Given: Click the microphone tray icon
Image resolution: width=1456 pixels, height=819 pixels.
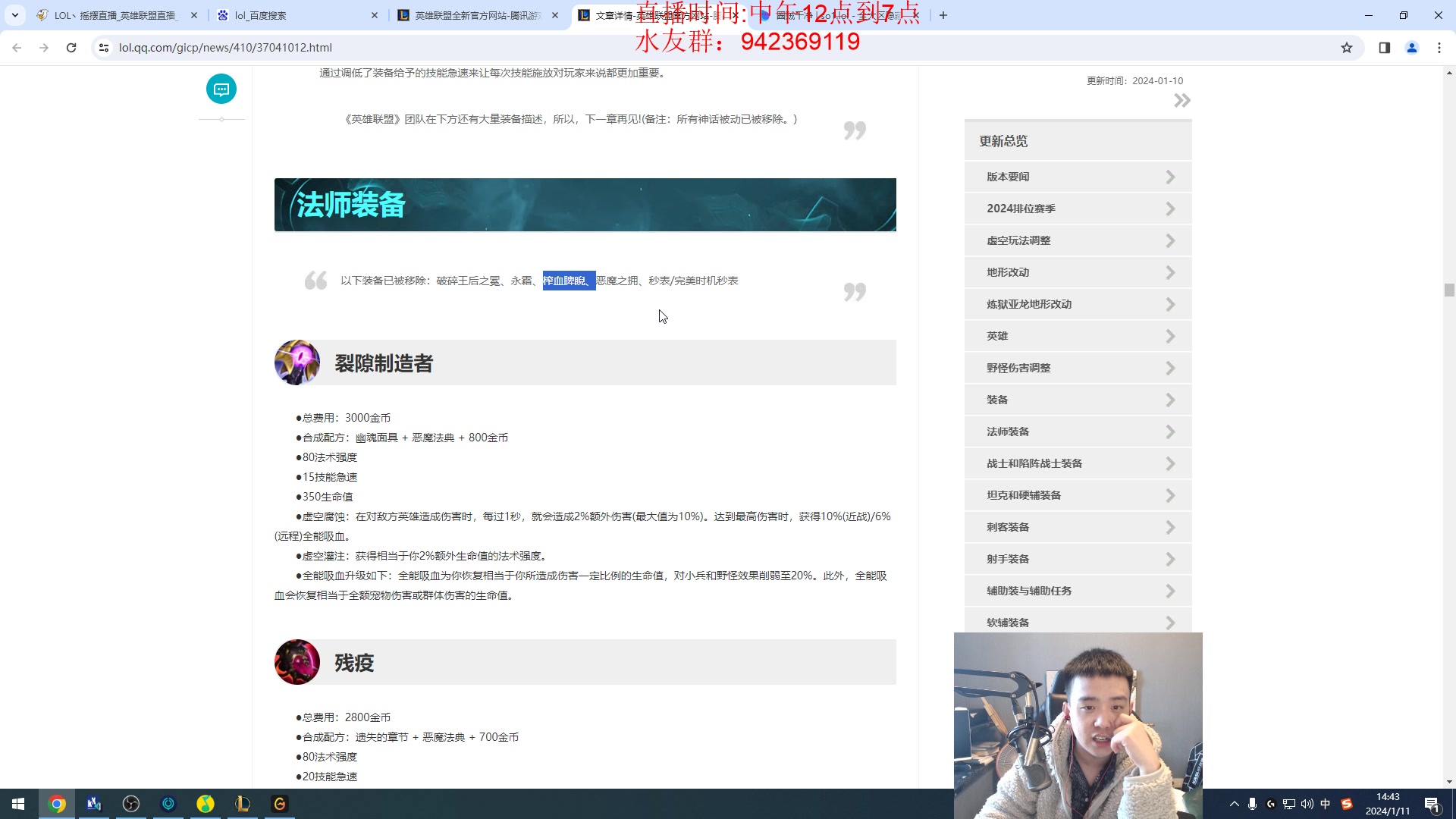Looking at the screenshot, I should point(1253,804).
